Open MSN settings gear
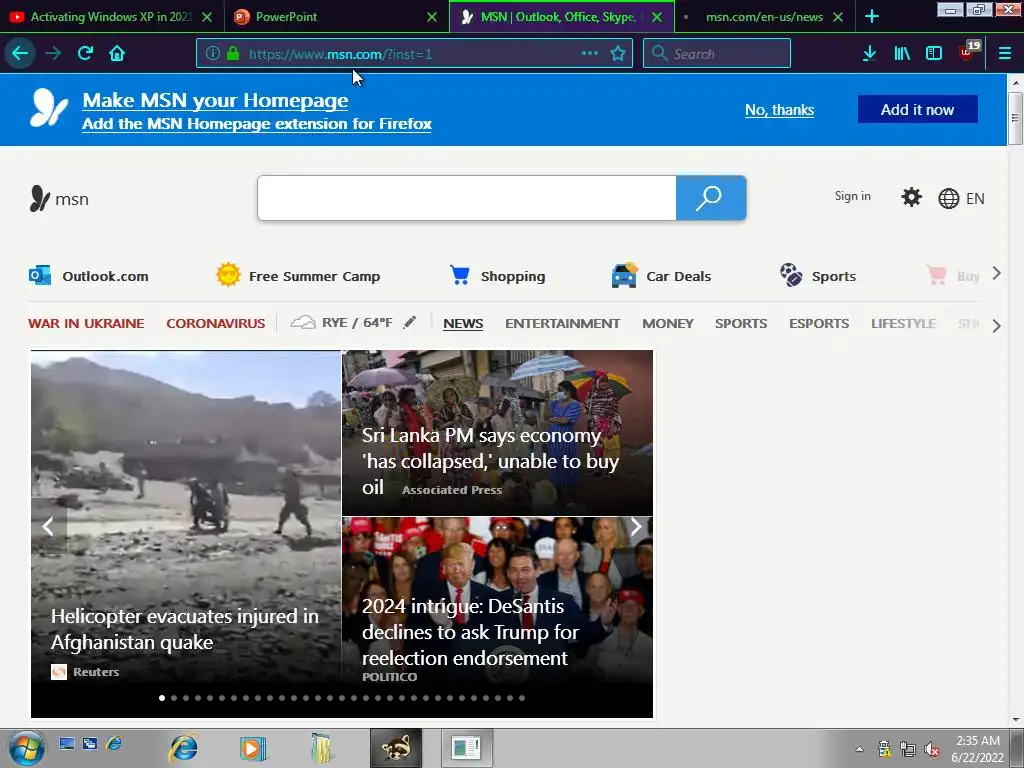This screenshot has width=1024, height=768. tap(911, 197)
